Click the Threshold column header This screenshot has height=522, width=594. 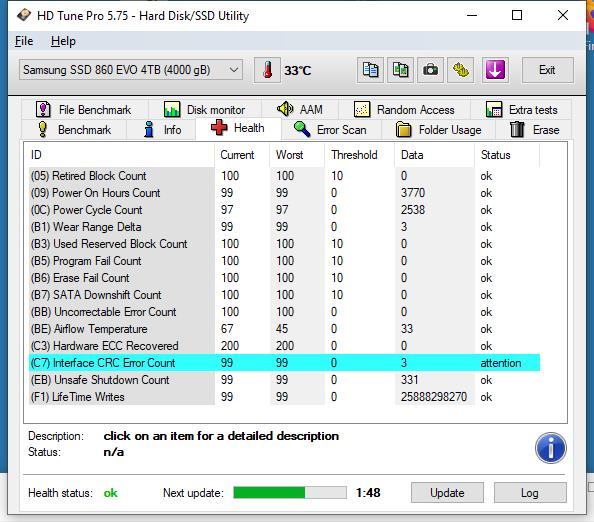pos(360,155)
